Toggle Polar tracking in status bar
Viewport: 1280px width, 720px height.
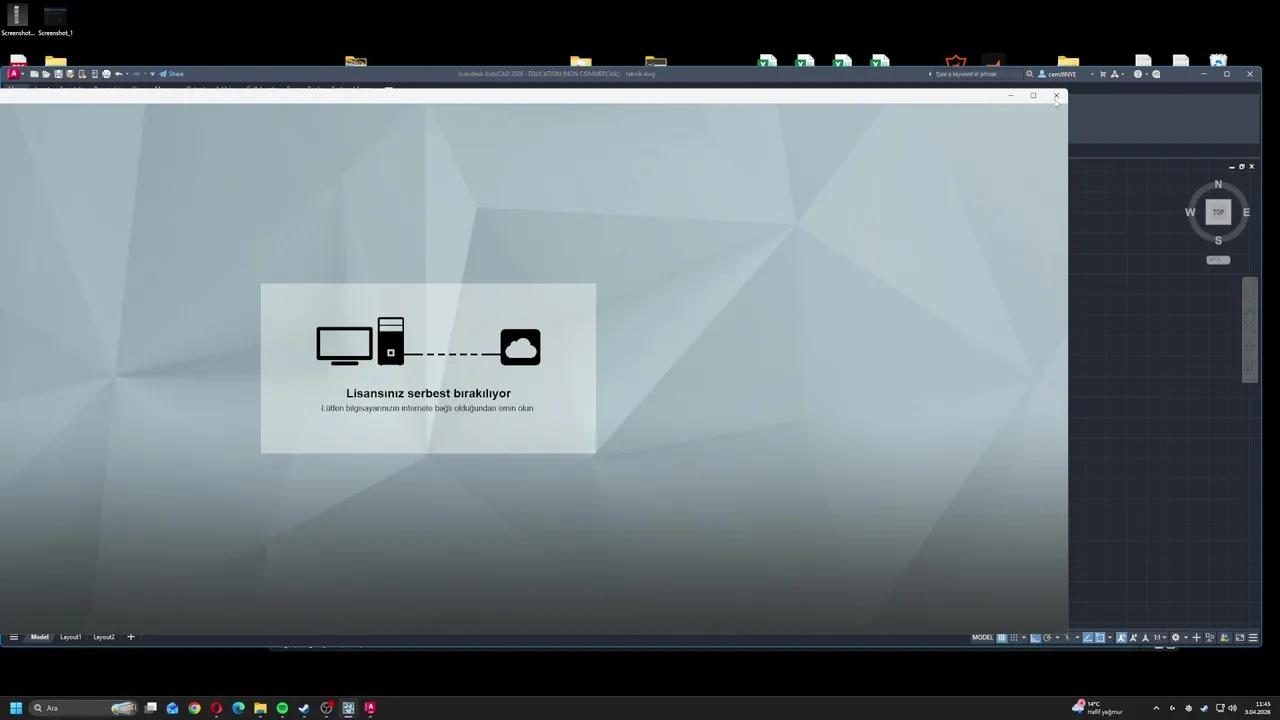(1047, 638)
